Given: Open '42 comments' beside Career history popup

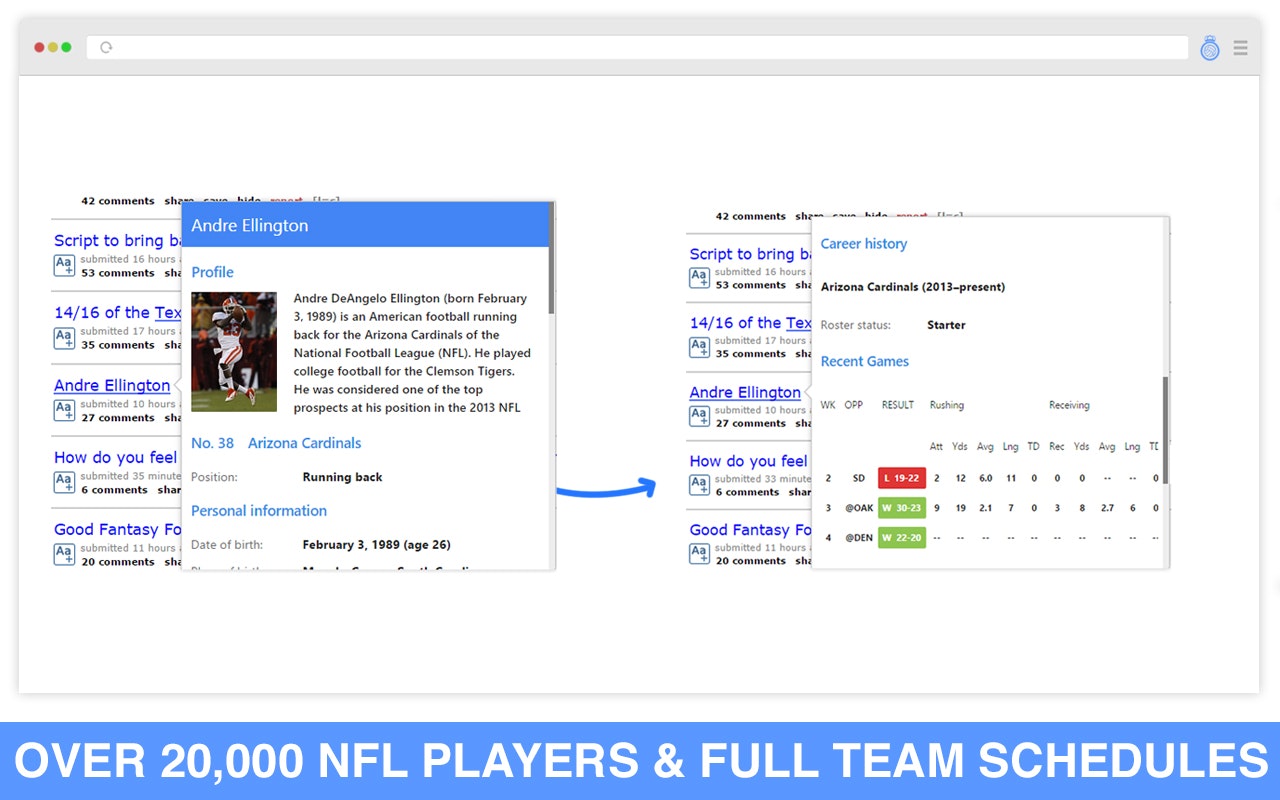Looking at the screenshot, I should pos(751,216).
